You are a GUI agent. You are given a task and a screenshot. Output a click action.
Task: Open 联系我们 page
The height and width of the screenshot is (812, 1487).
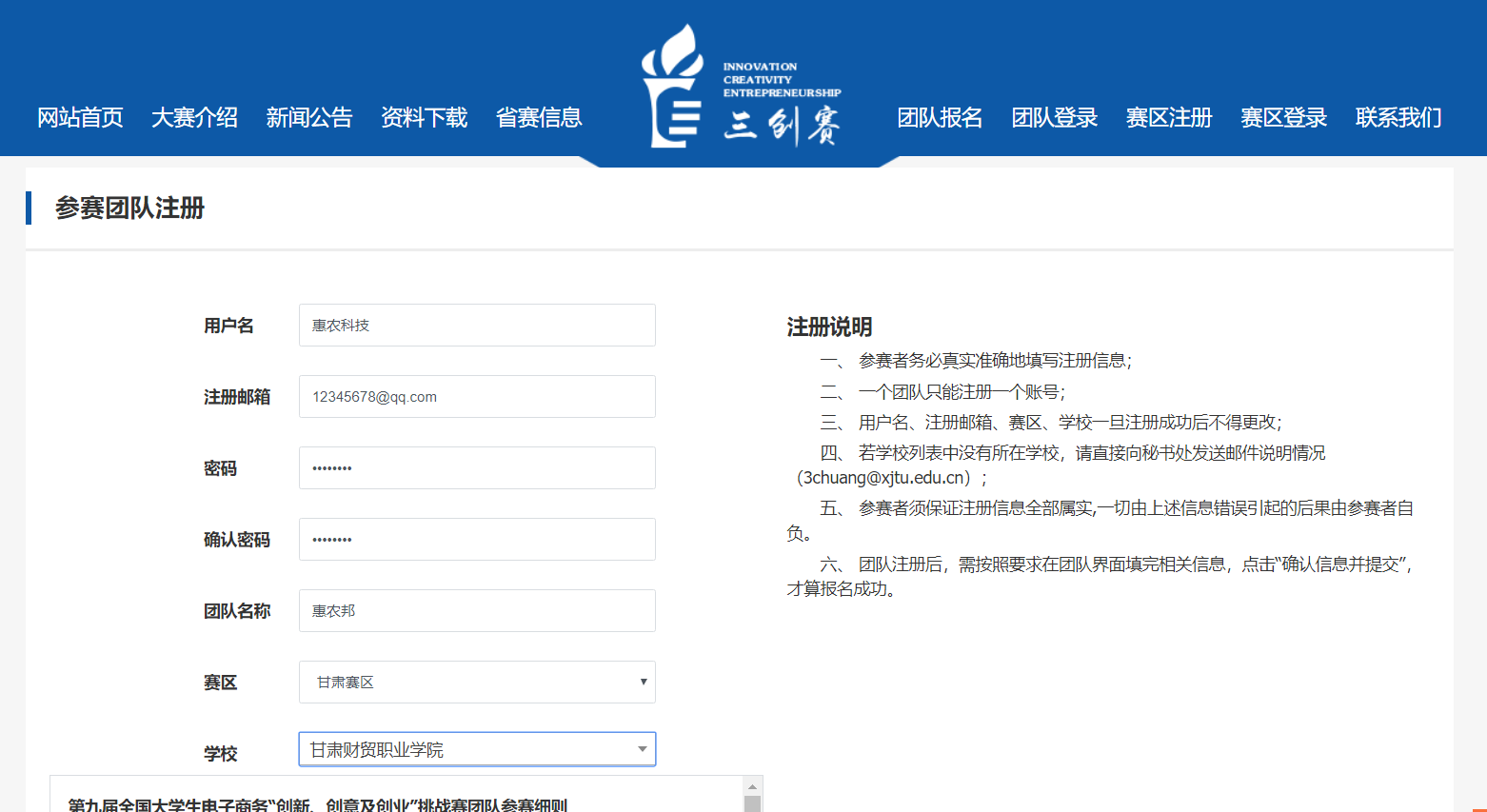(1398, 118)
